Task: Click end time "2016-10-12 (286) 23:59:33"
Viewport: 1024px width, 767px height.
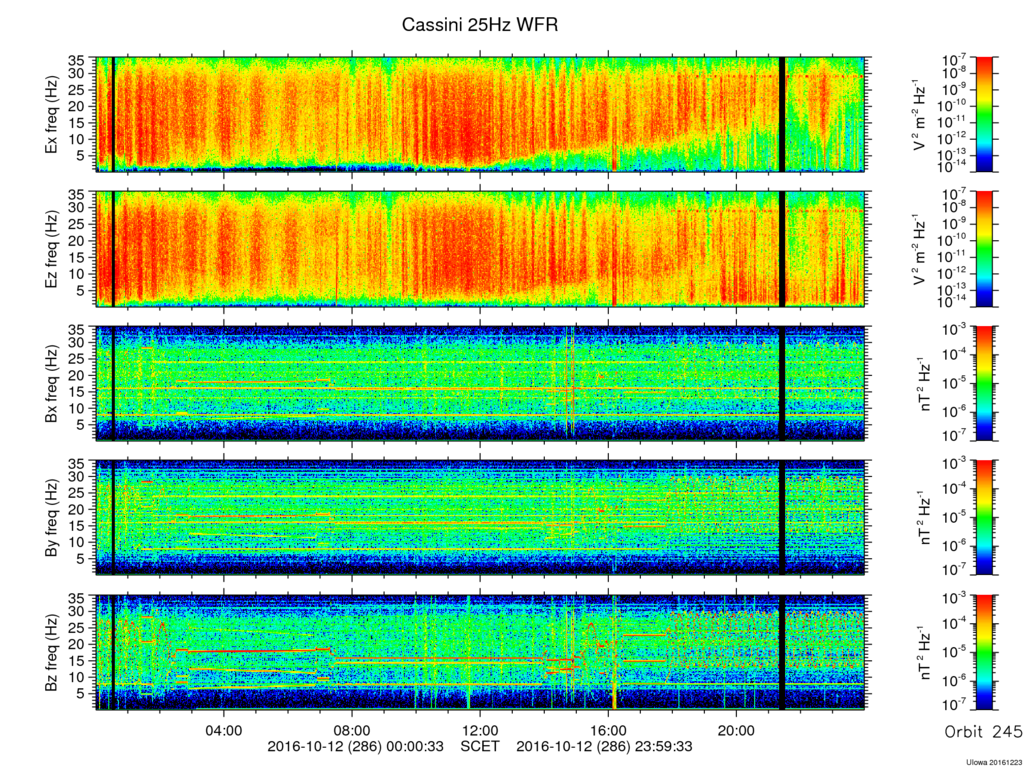Action: tap(605, 746)
